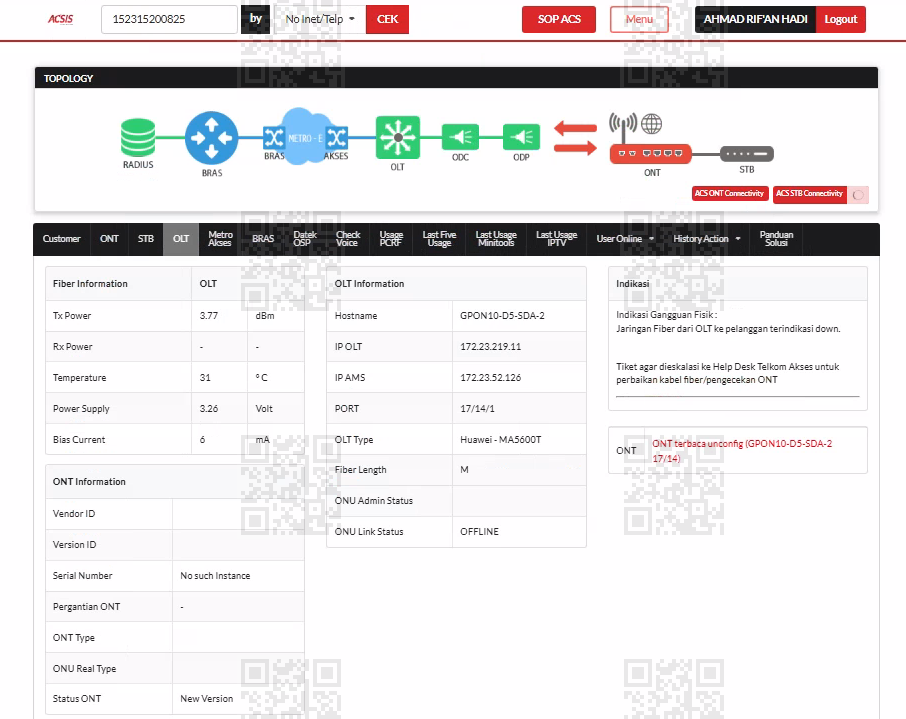Click the globe internet icon above ONT
The image size is (906, 719).
pos(651,124)
